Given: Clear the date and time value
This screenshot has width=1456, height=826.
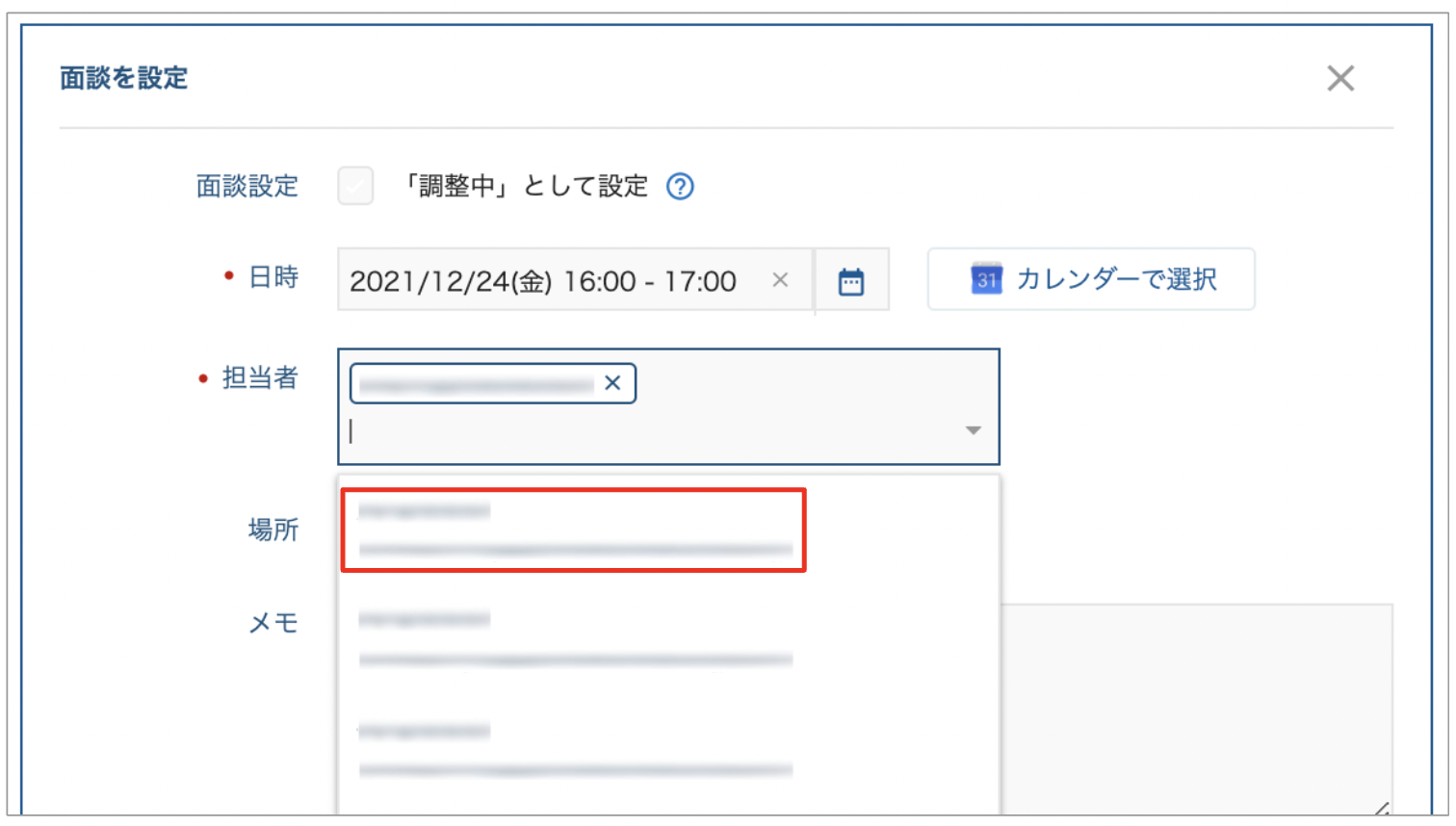Looking at the screenshot, I should pyautogui.click(x=780, y=280).
